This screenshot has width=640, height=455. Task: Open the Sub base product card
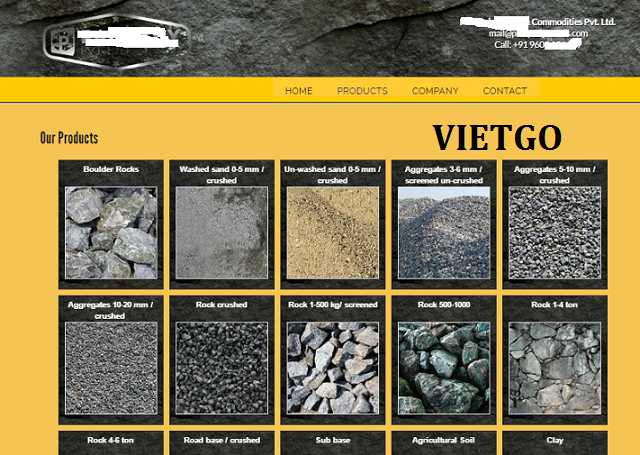click(333, 443)
